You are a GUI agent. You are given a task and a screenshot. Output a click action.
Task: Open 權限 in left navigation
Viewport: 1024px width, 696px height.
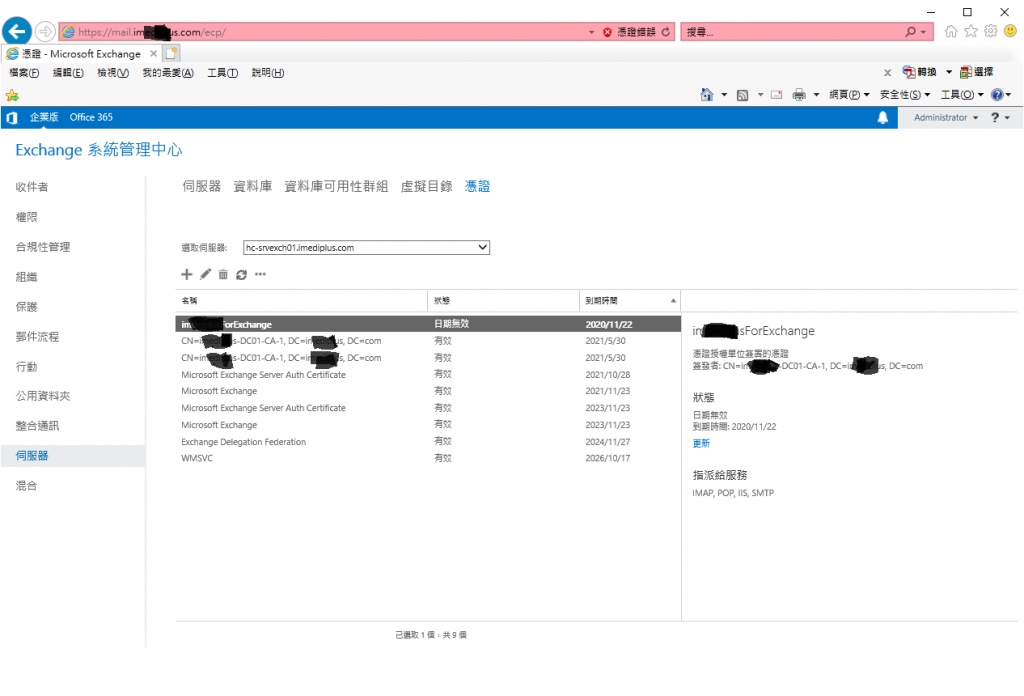click(26, 217)
